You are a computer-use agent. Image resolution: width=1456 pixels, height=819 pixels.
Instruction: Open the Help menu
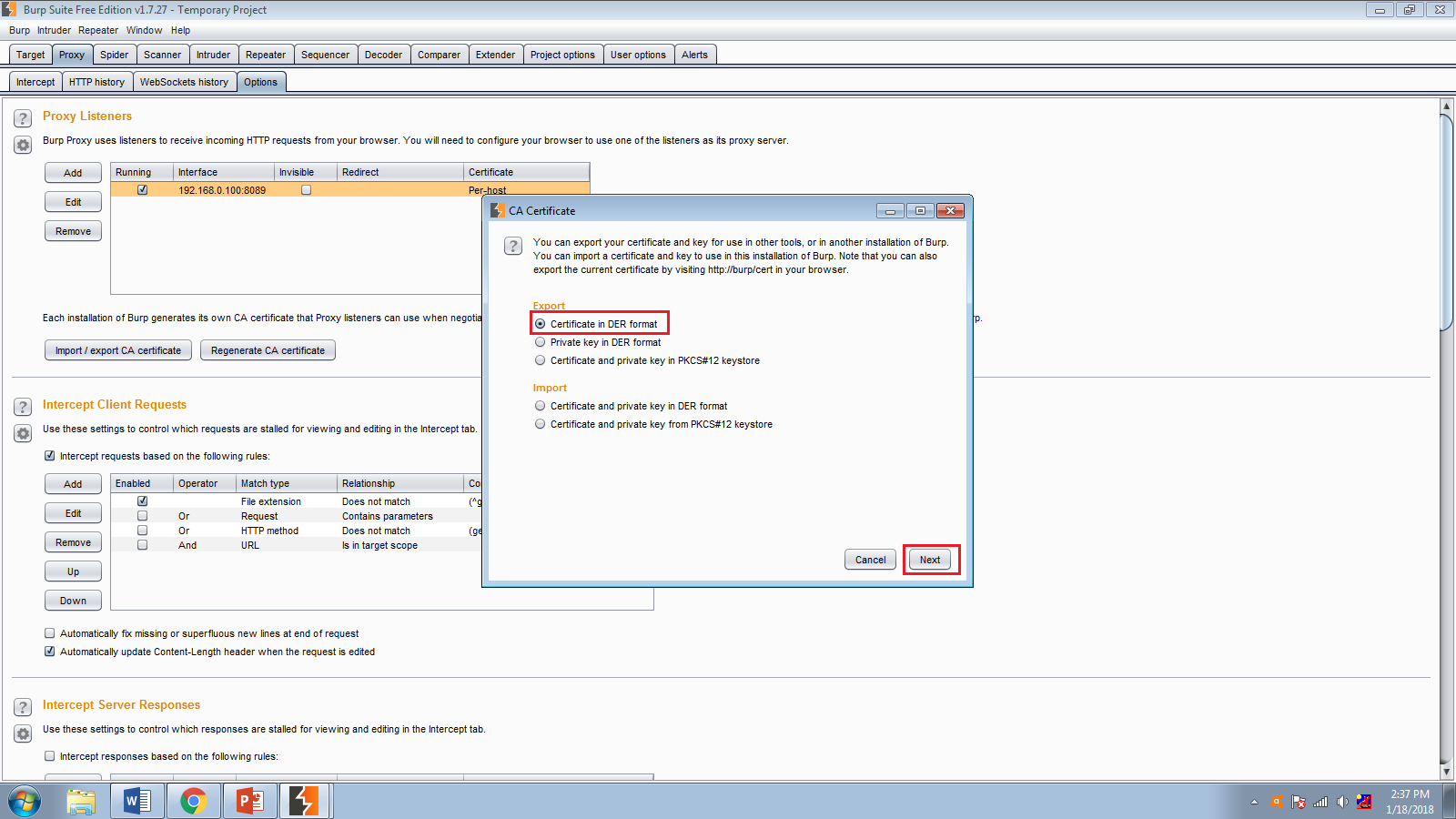(180, 30)
